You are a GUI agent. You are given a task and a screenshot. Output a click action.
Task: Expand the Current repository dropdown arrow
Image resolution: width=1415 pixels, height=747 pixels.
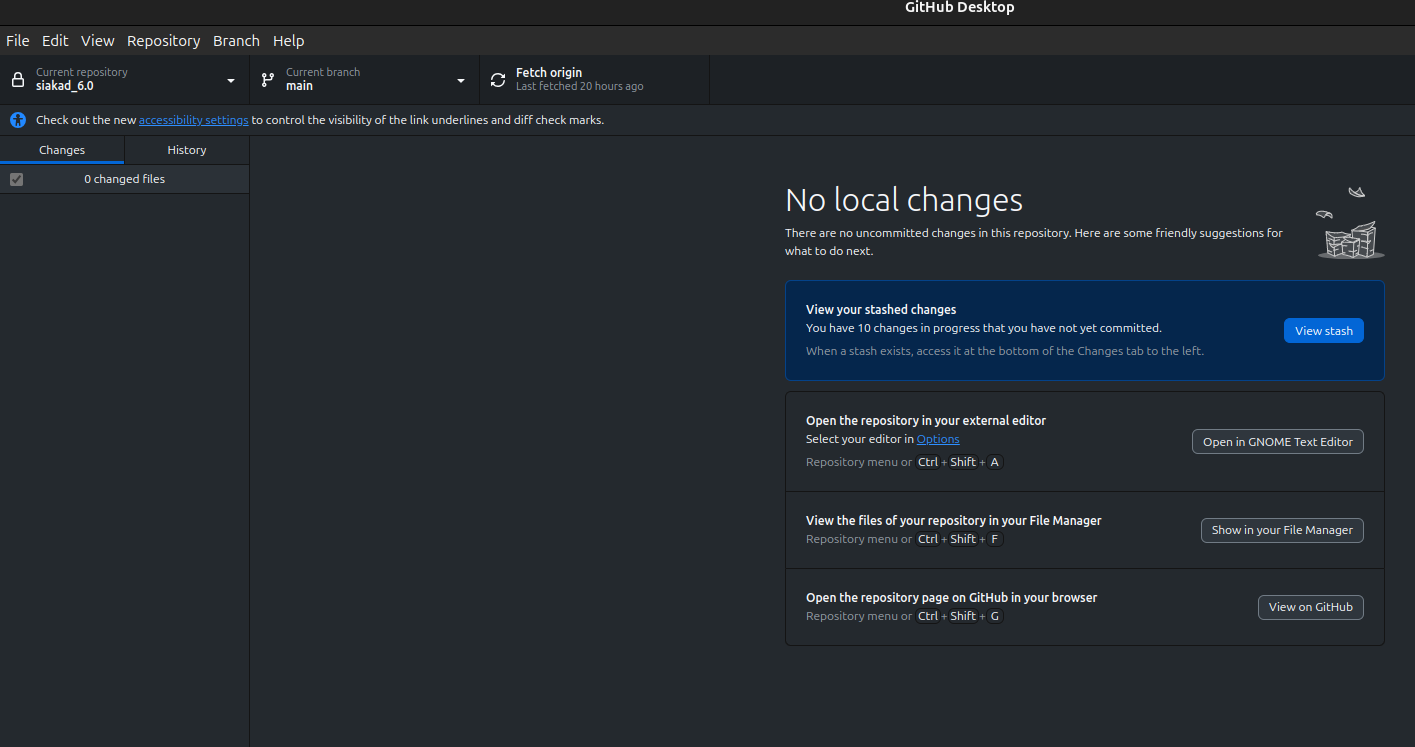point(231,80)
